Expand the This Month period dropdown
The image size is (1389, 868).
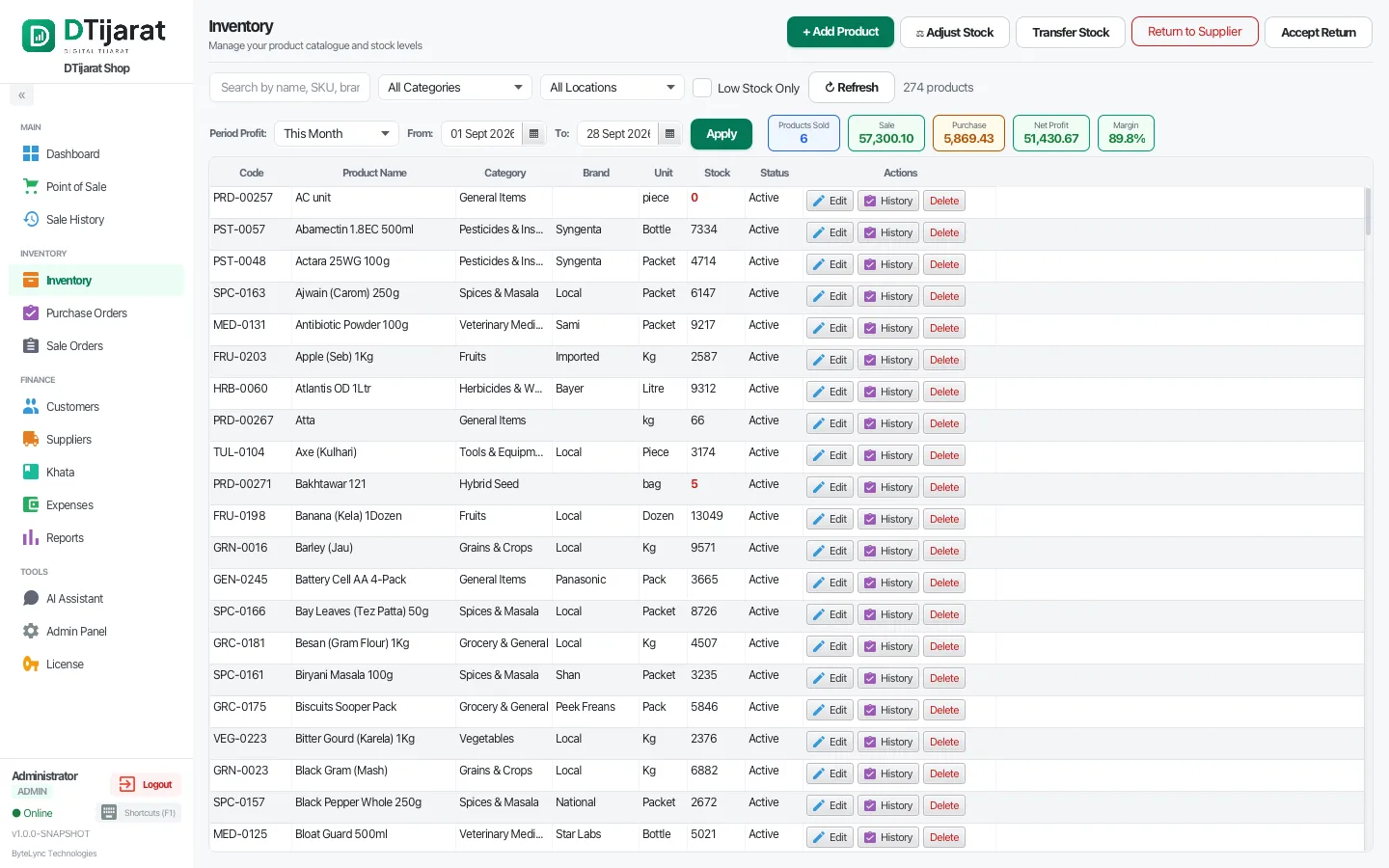(x=337, y=134)
